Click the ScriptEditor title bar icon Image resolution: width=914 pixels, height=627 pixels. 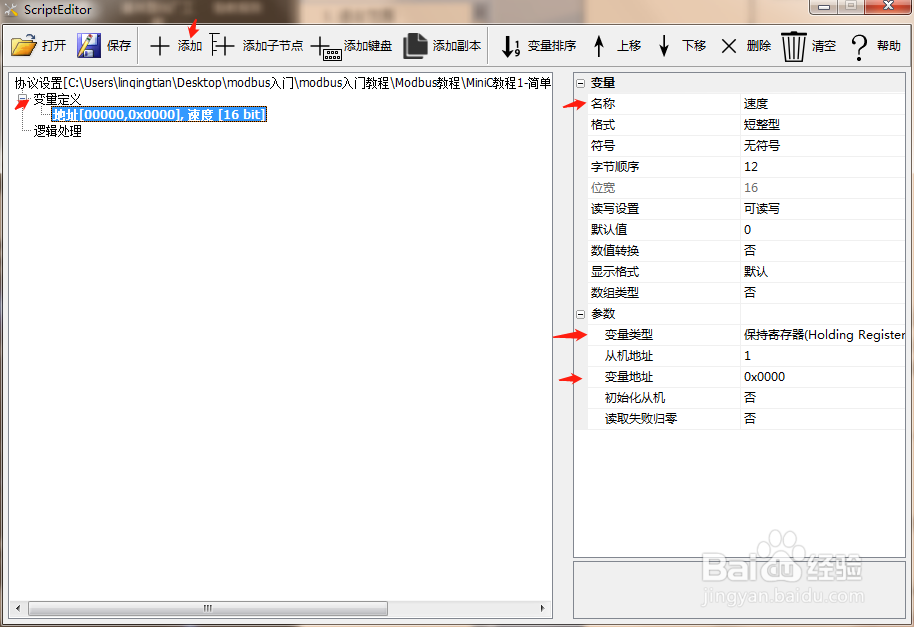click(11, 9)
